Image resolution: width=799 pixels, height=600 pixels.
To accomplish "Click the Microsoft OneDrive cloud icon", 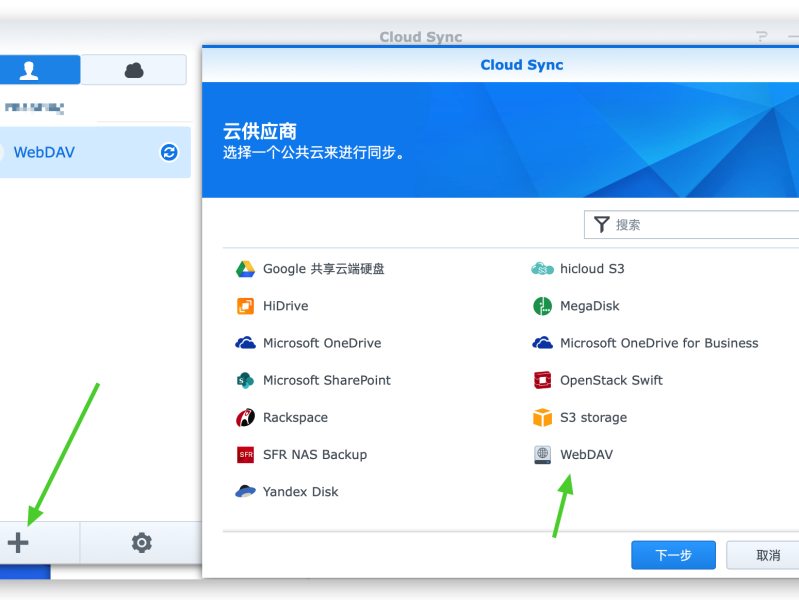I will point(245,343).
